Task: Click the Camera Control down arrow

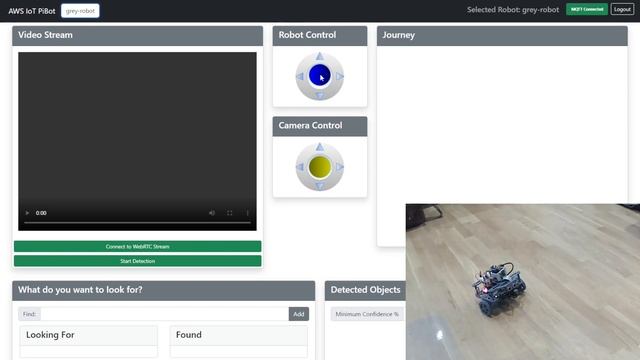Action: [x=320, y=187]
